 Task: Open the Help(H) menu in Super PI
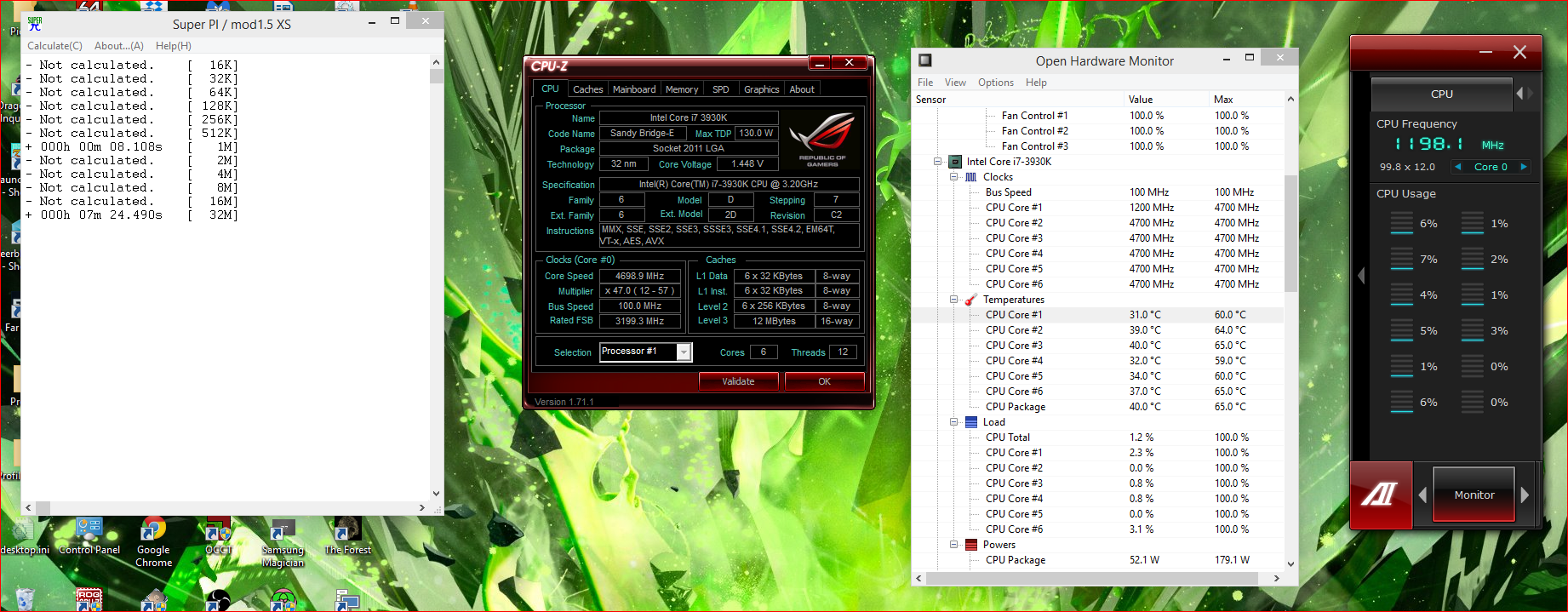pos(174,46)
